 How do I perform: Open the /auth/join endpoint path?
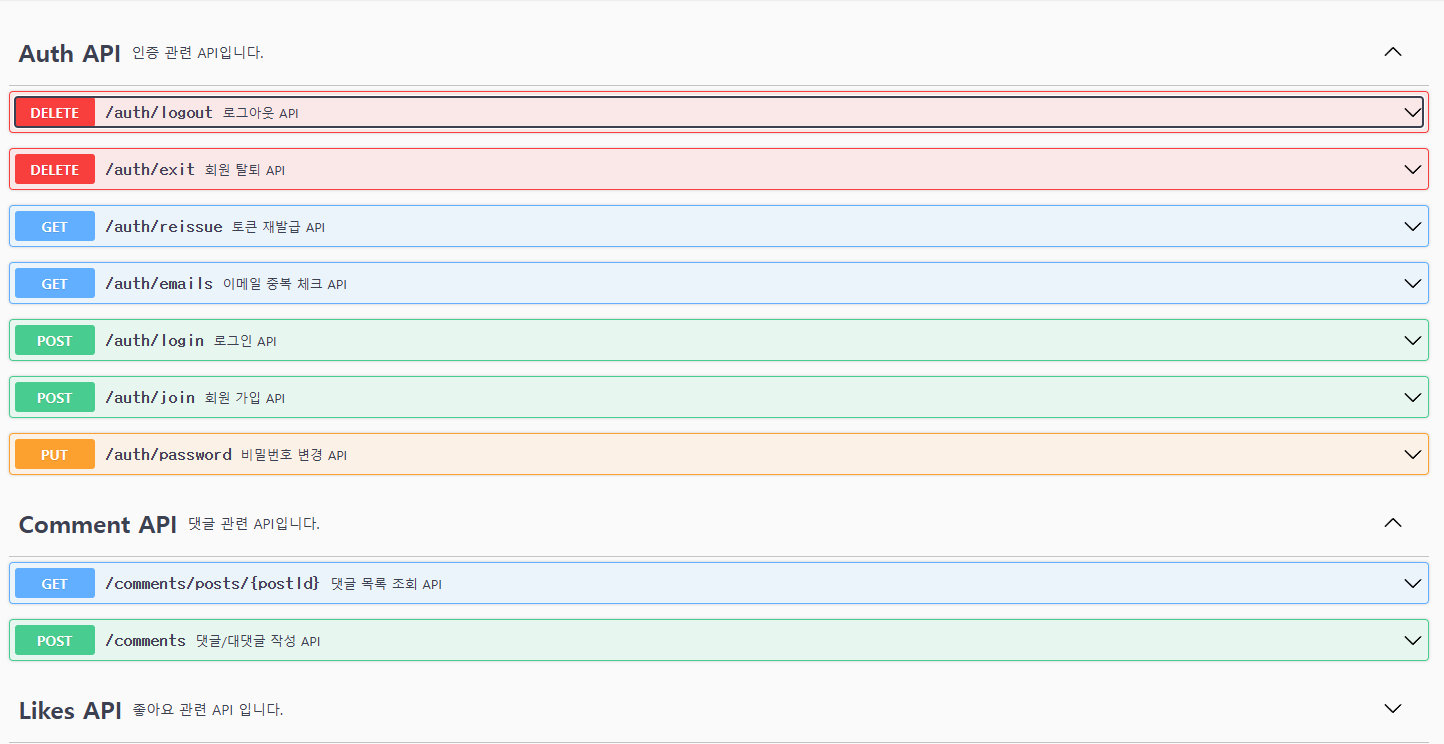point(150,398)
